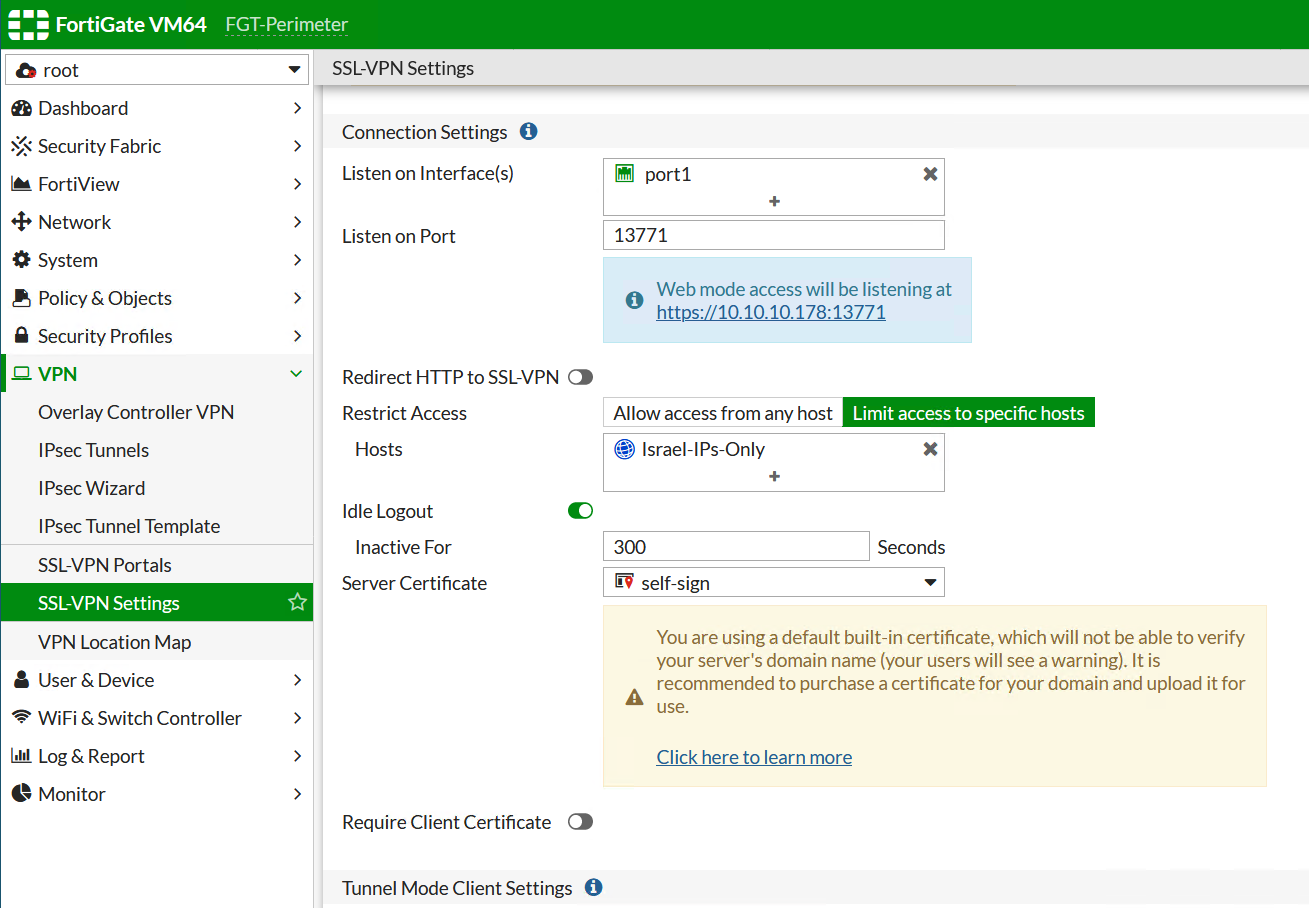1309x908 pixels.
Task: Click the Log & Report chevron
Action: tap(297, 756)
